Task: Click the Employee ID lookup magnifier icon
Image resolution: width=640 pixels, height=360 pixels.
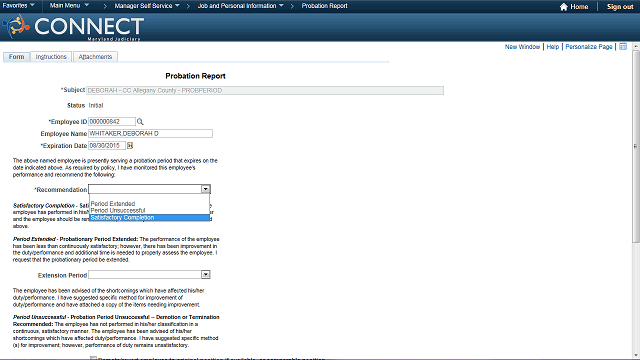Action: coord(140,122)
